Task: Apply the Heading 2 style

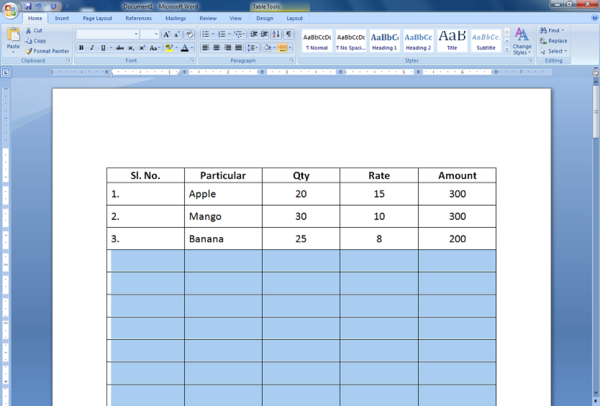Action: point(418,41)
